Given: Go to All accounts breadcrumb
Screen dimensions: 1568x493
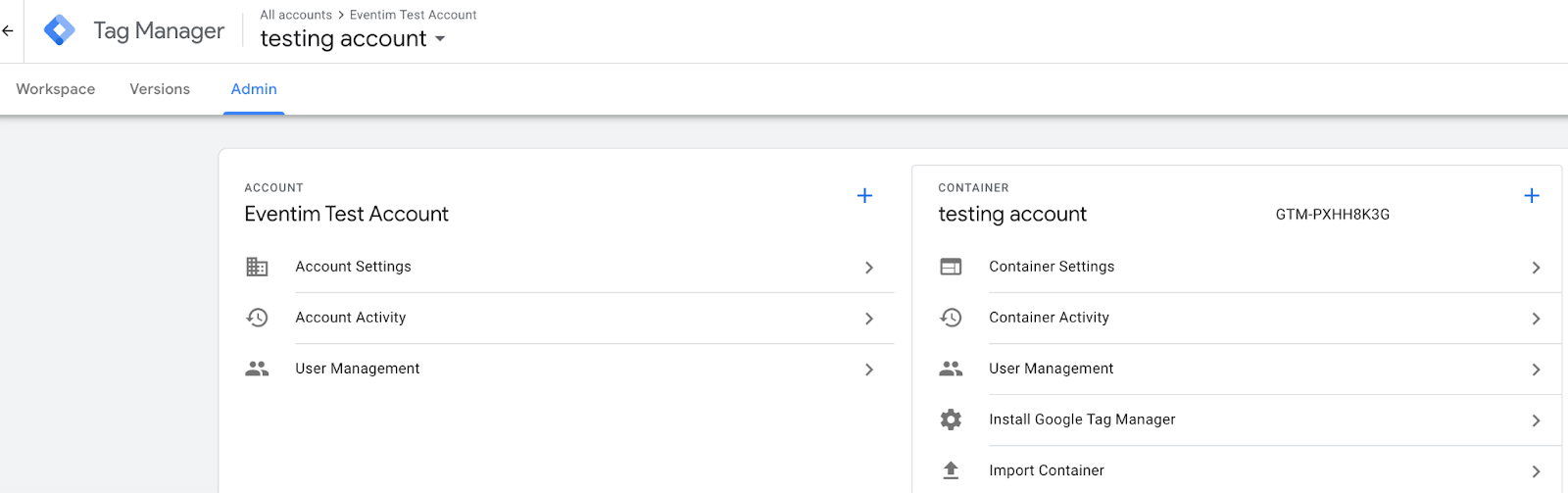Looking at the screenshot, I should pos(296,15).
